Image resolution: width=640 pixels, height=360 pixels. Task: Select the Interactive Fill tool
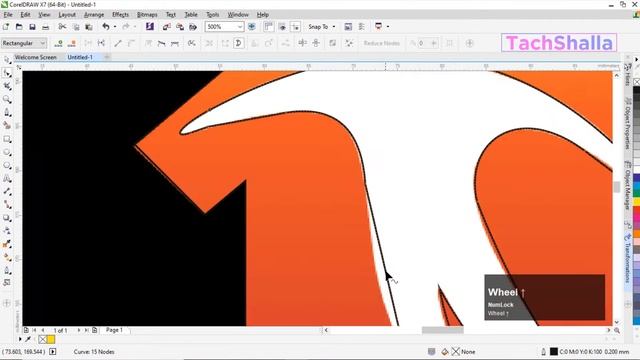point(7,257)
